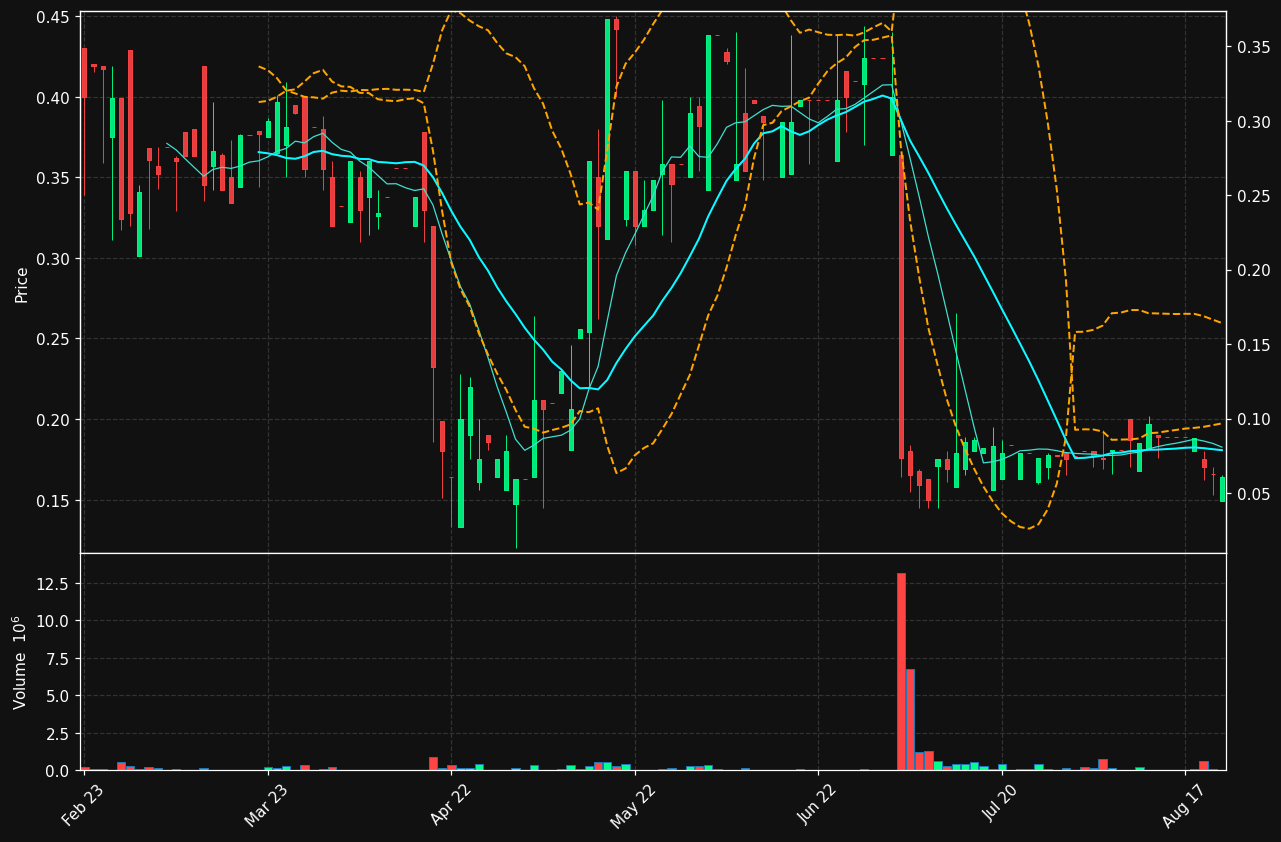This screenshot has width=1281, height=842.
Task: Click the tallest red volume bar
Action: point(901,671)
